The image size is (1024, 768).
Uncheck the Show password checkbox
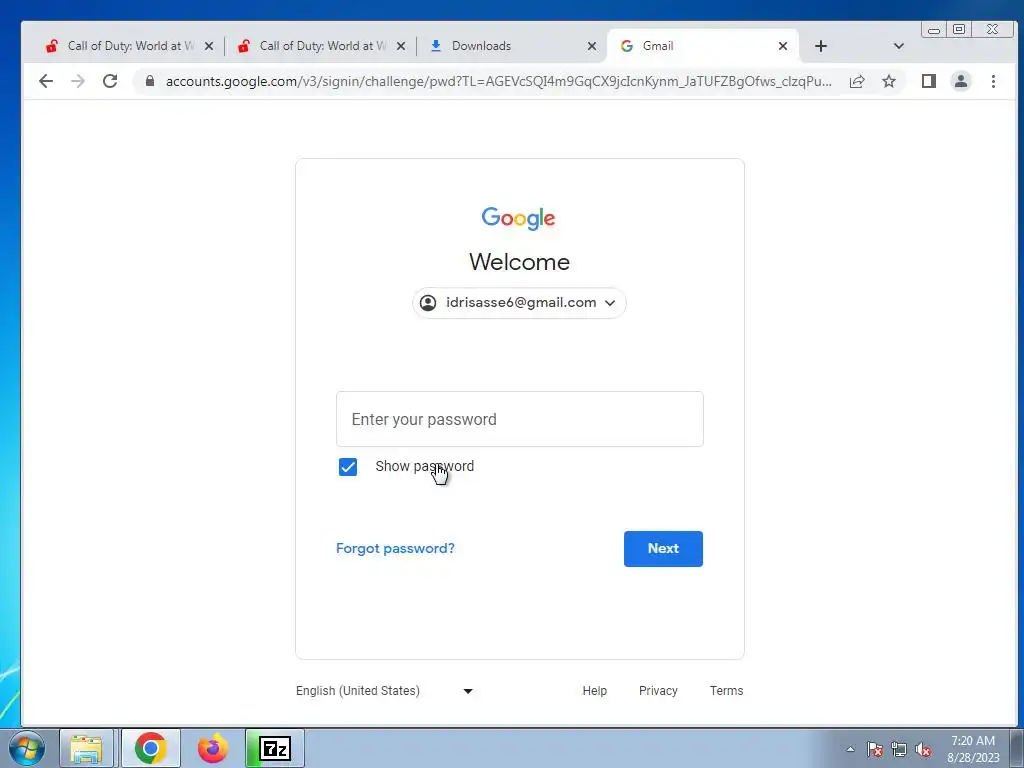click(347, 467)
